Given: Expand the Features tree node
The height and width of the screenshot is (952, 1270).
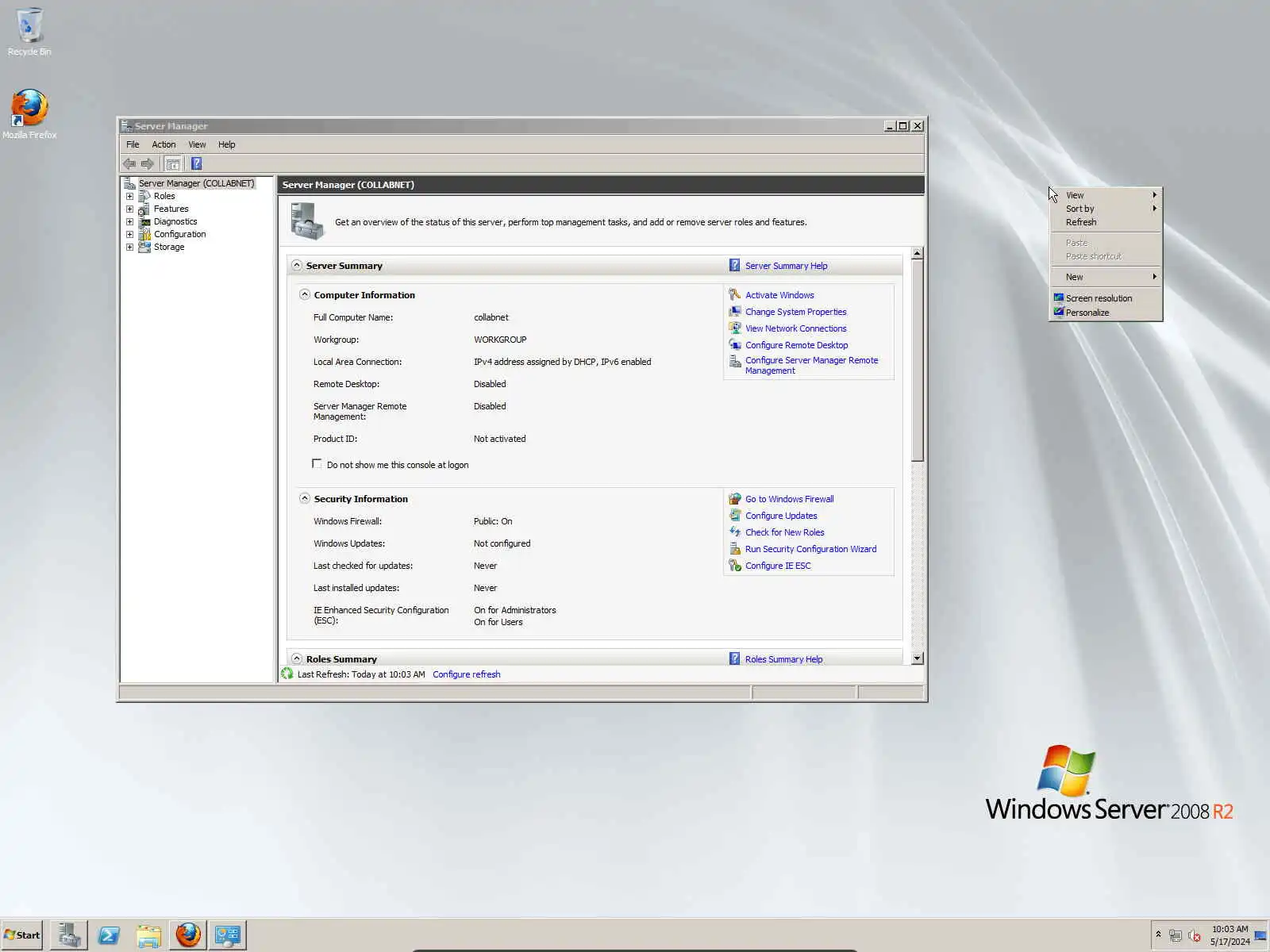Looking at the screenshot, I should [130, 209].
